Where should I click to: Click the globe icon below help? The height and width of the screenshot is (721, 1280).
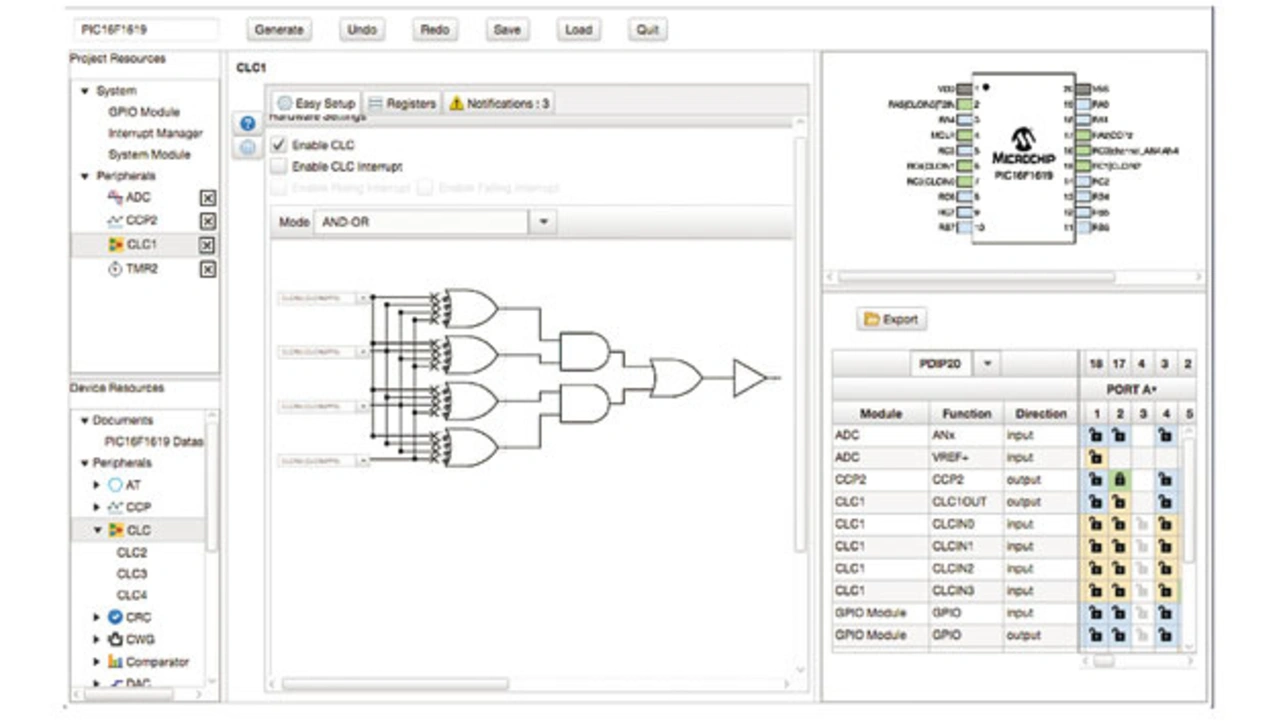(247, 148)
